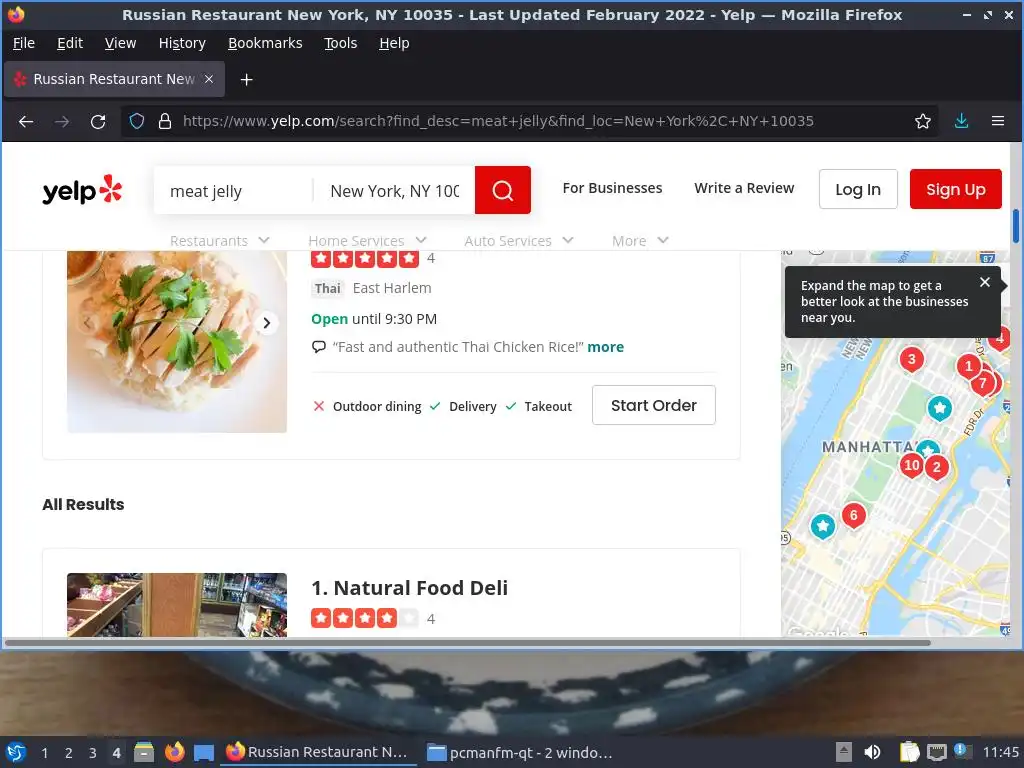
Task: Click map pin number 10
Action: (911, 466)
